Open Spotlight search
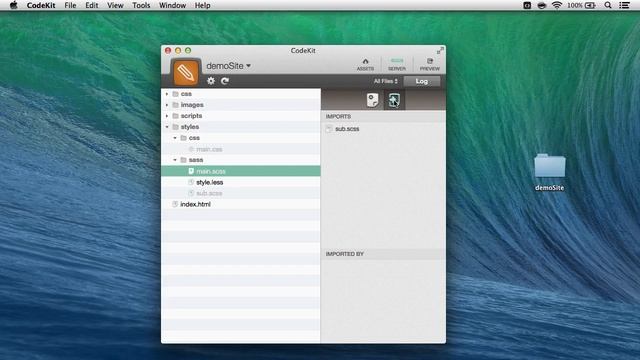 [608, 5]
